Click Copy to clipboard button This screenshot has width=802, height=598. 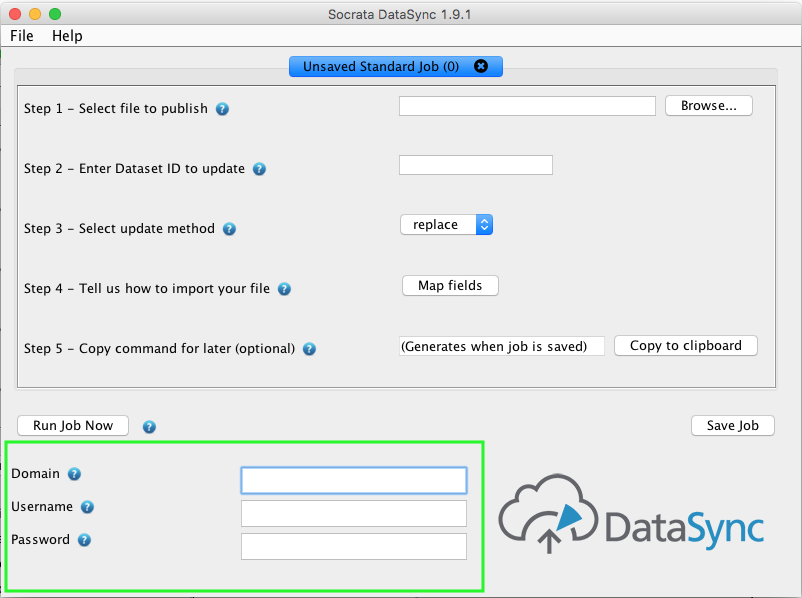click(x=685, y=346)
